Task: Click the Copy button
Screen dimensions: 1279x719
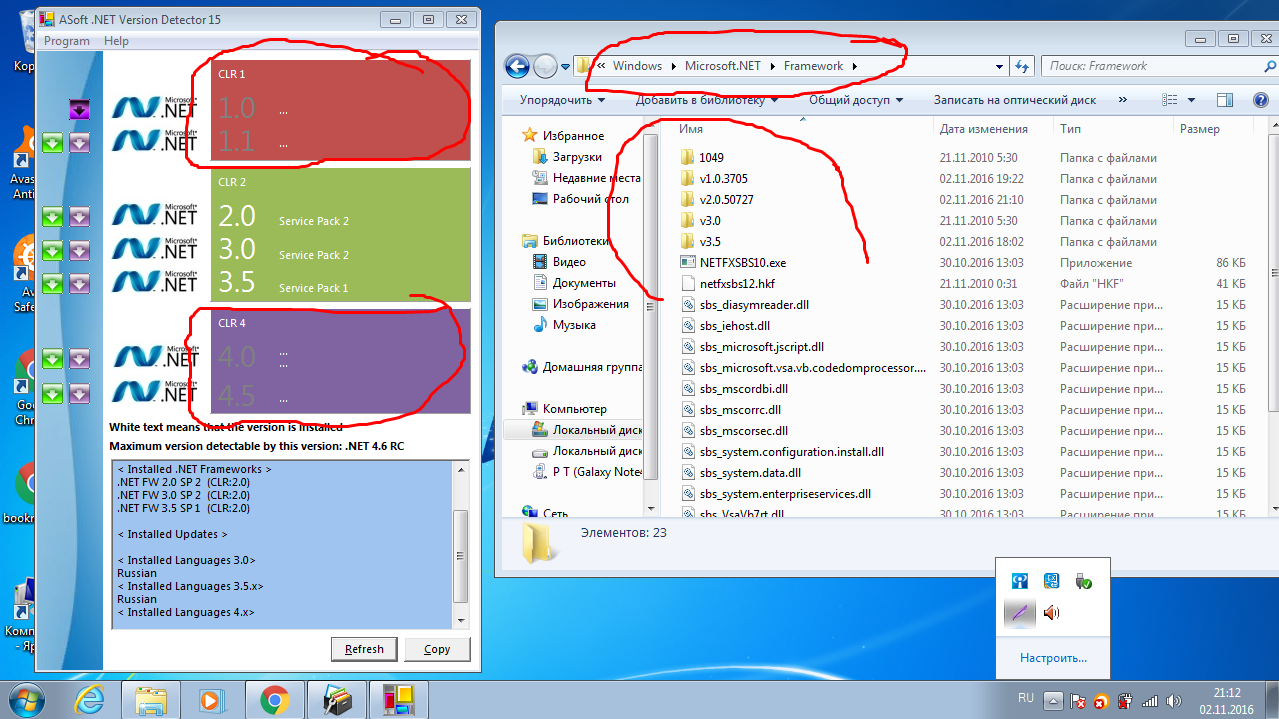Action: [437, 649]
